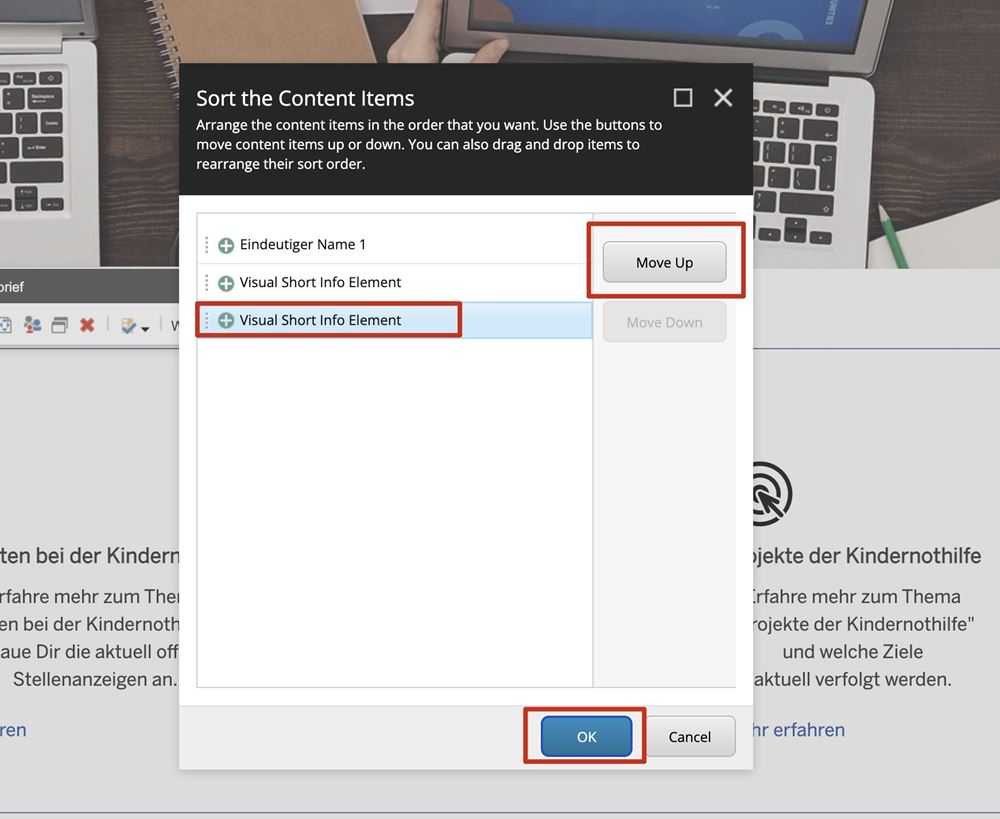Image resolution: width=1000 pixels, height=819 pixels.
Task: Select the middle Visual Short Info Element
Action: tap(320, 283)
